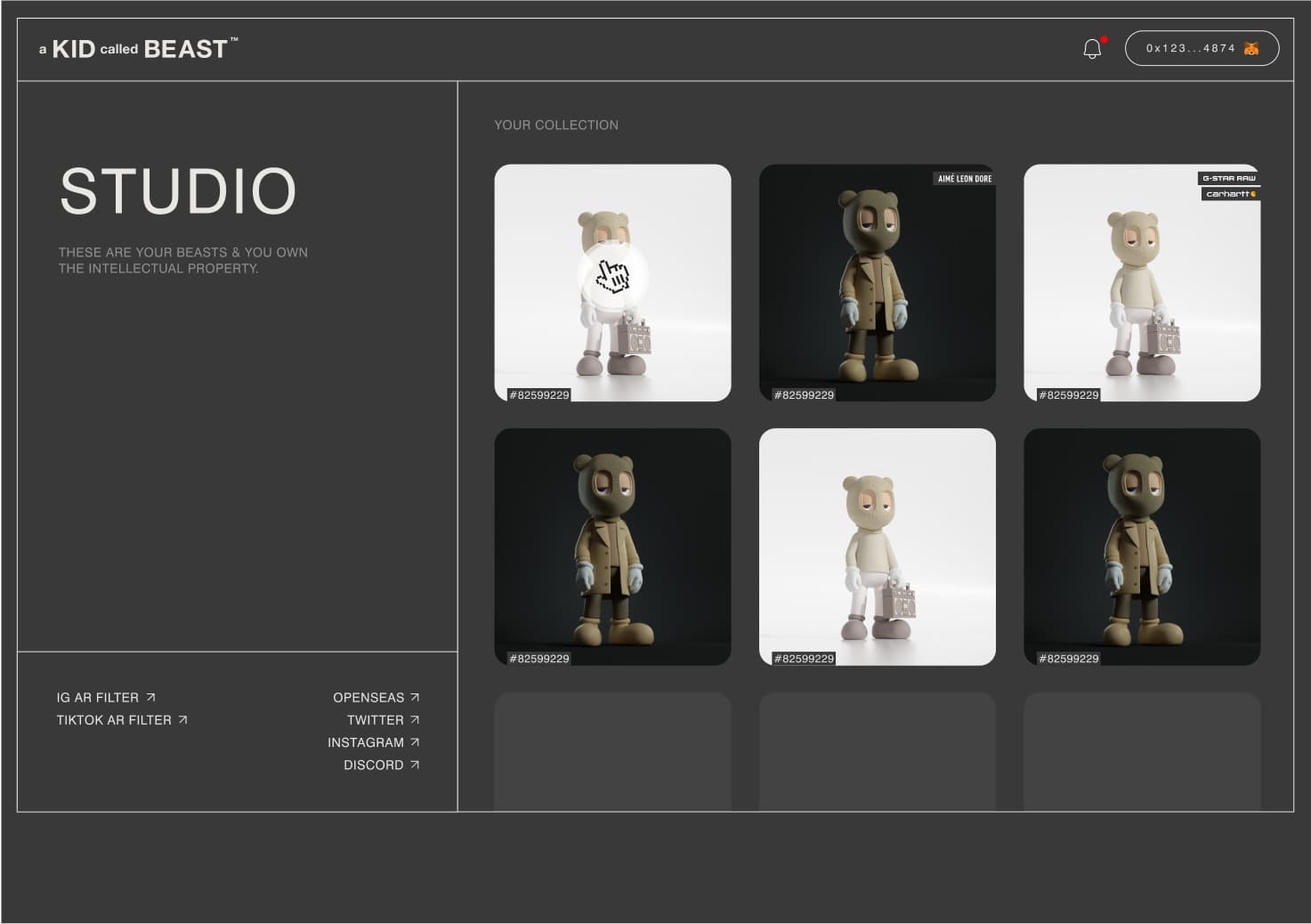The height and width of the screenshot is (924, 1311).
Task: Visit the INSTAGRAM link
Action: click(x=366, y=742)
